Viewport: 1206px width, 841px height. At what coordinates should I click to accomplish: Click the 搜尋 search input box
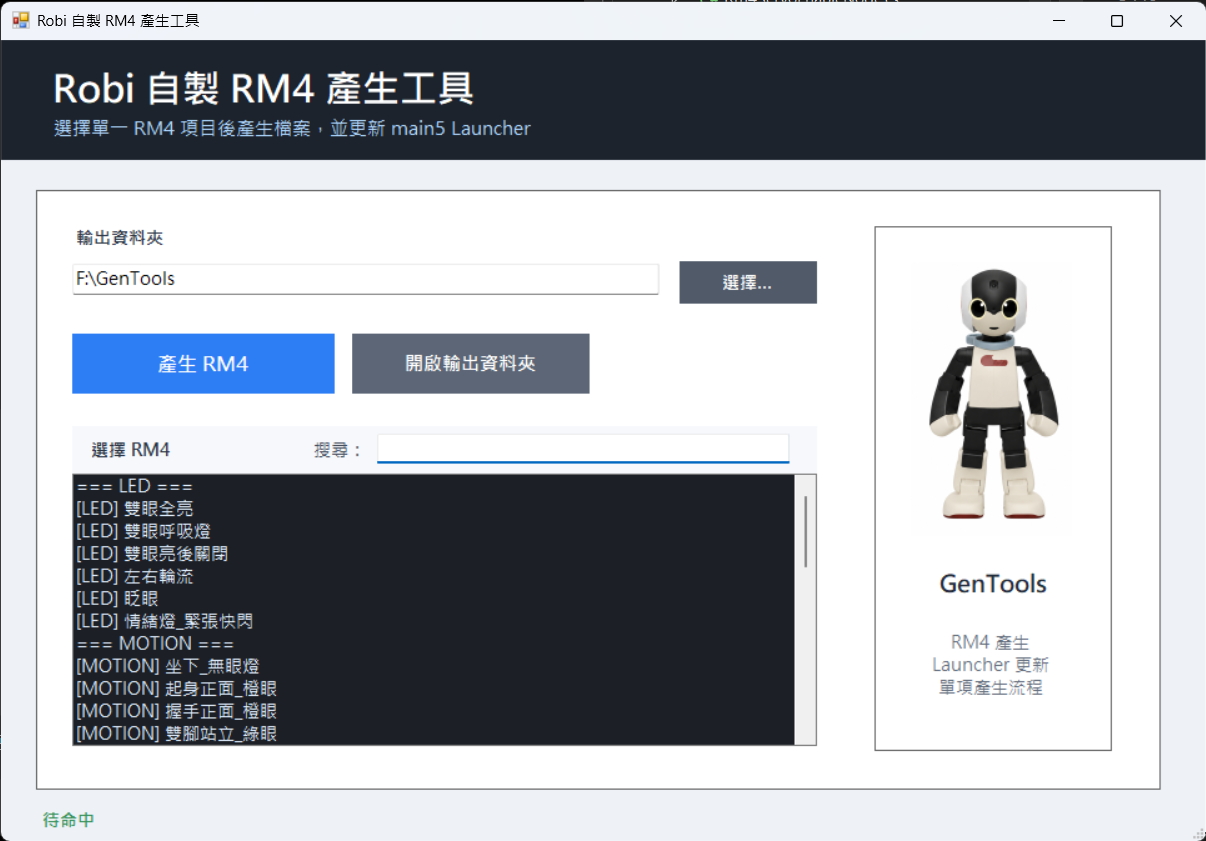point(583,449)
